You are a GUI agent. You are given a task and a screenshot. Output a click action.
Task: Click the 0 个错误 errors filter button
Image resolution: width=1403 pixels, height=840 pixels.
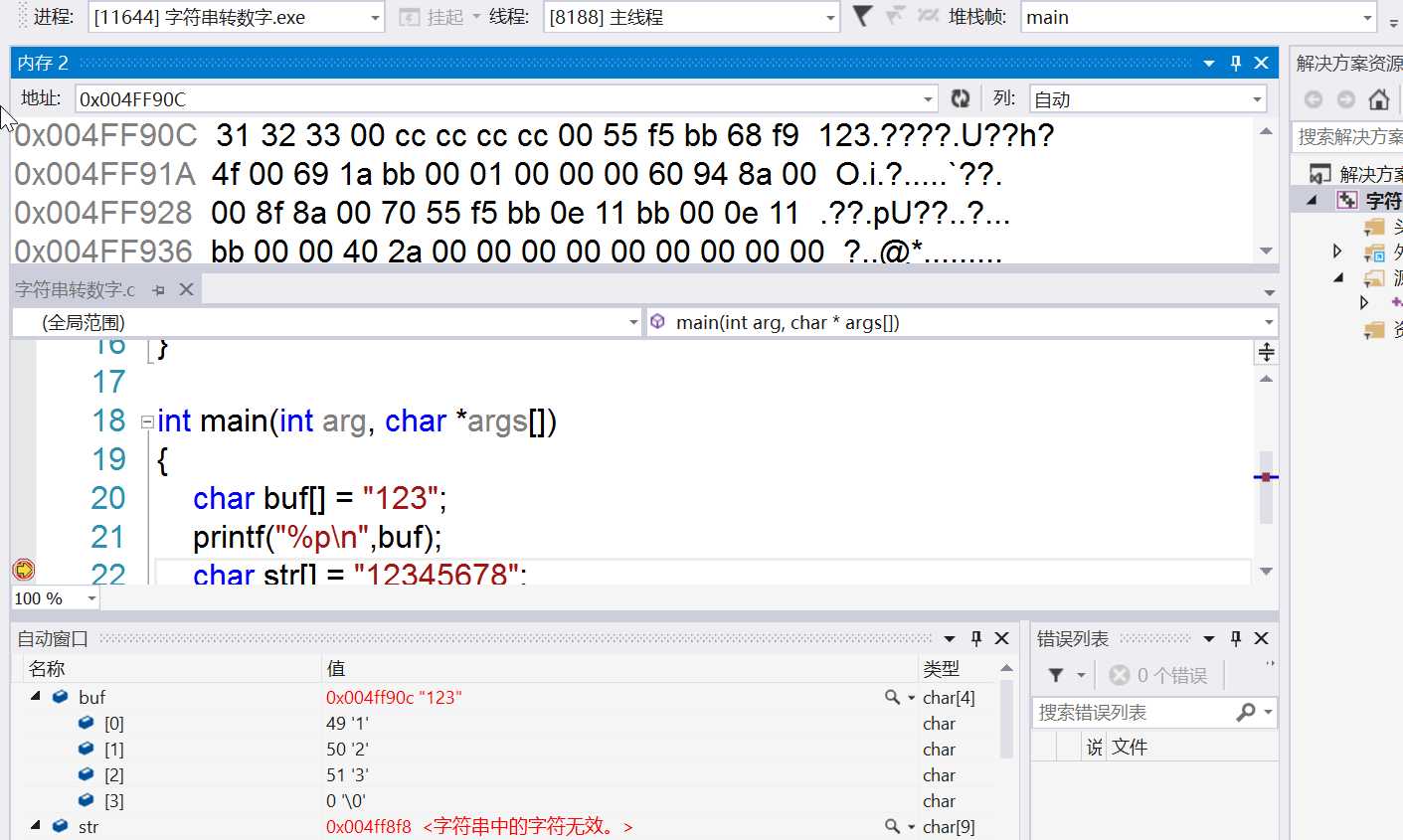(x=1157, y=675)
